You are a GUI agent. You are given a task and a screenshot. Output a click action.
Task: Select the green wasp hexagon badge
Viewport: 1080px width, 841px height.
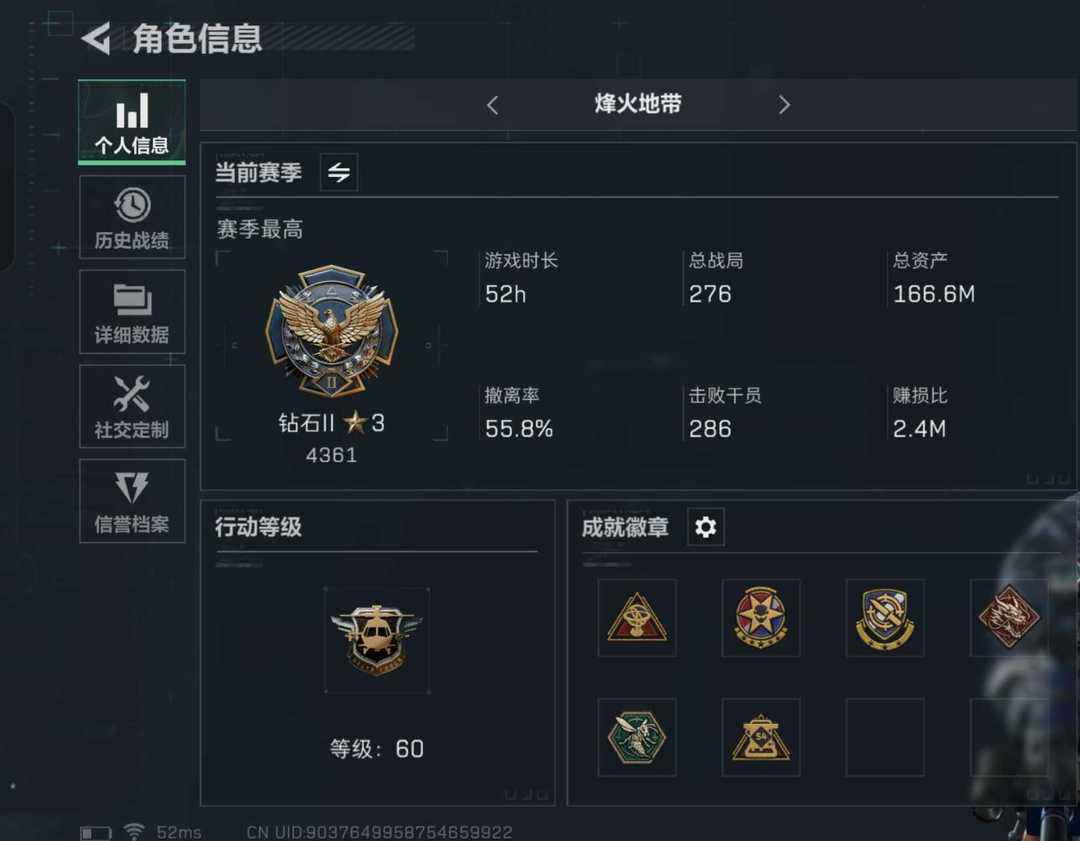pyautogui.click(x=637, y=738)
